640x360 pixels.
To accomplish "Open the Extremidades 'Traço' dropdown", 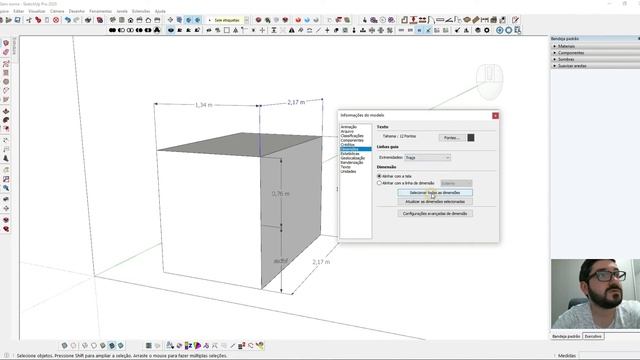I will [x=427, y=158].
